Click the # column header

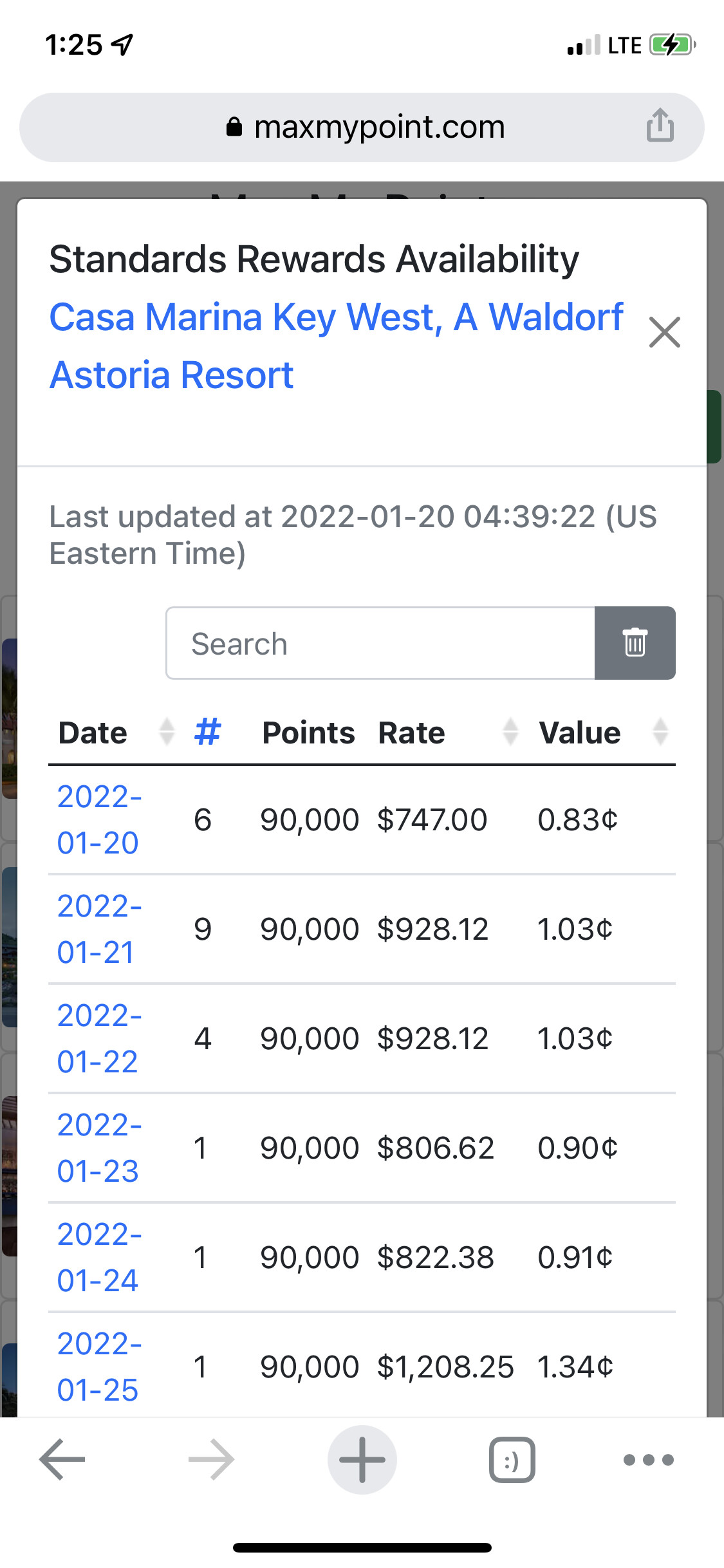tap(207, 733)
